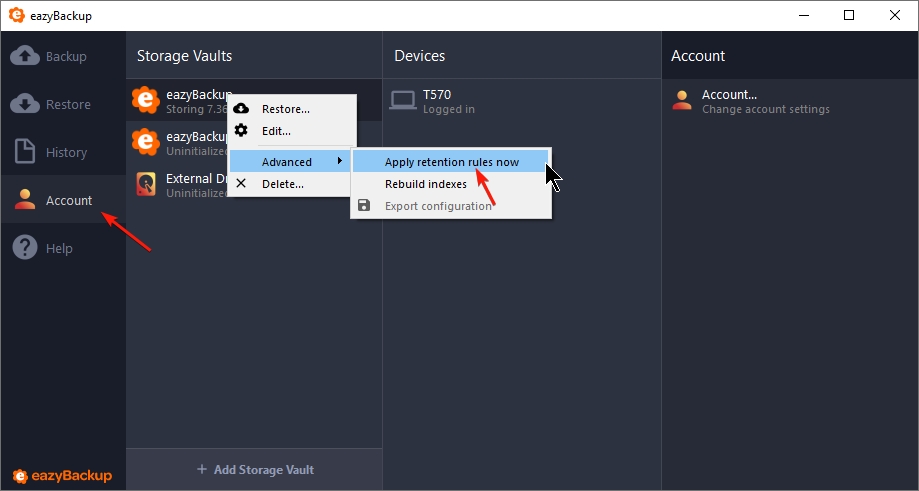Click the Restore cloud download icon
The image size is (919, 491).
(x=25, y=104)
